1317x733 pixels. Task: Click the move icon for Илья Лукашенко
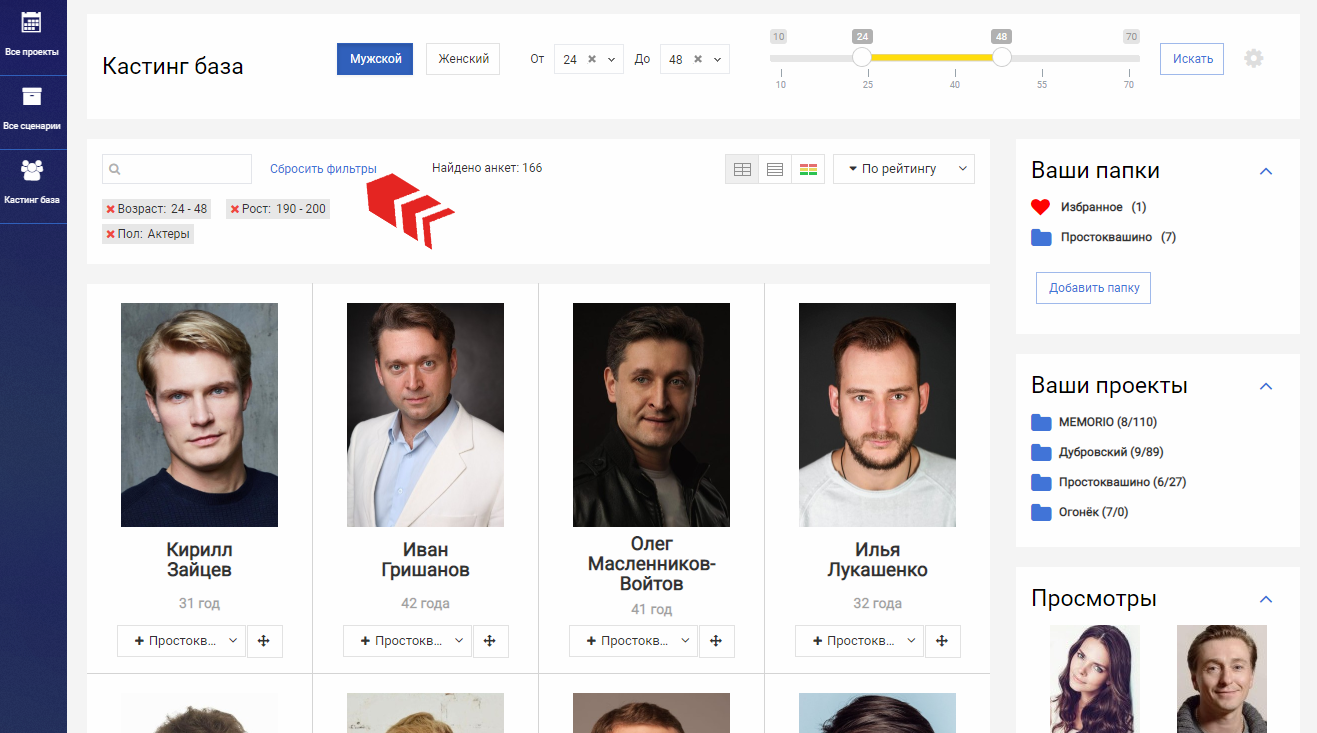(x=942, y=641)
